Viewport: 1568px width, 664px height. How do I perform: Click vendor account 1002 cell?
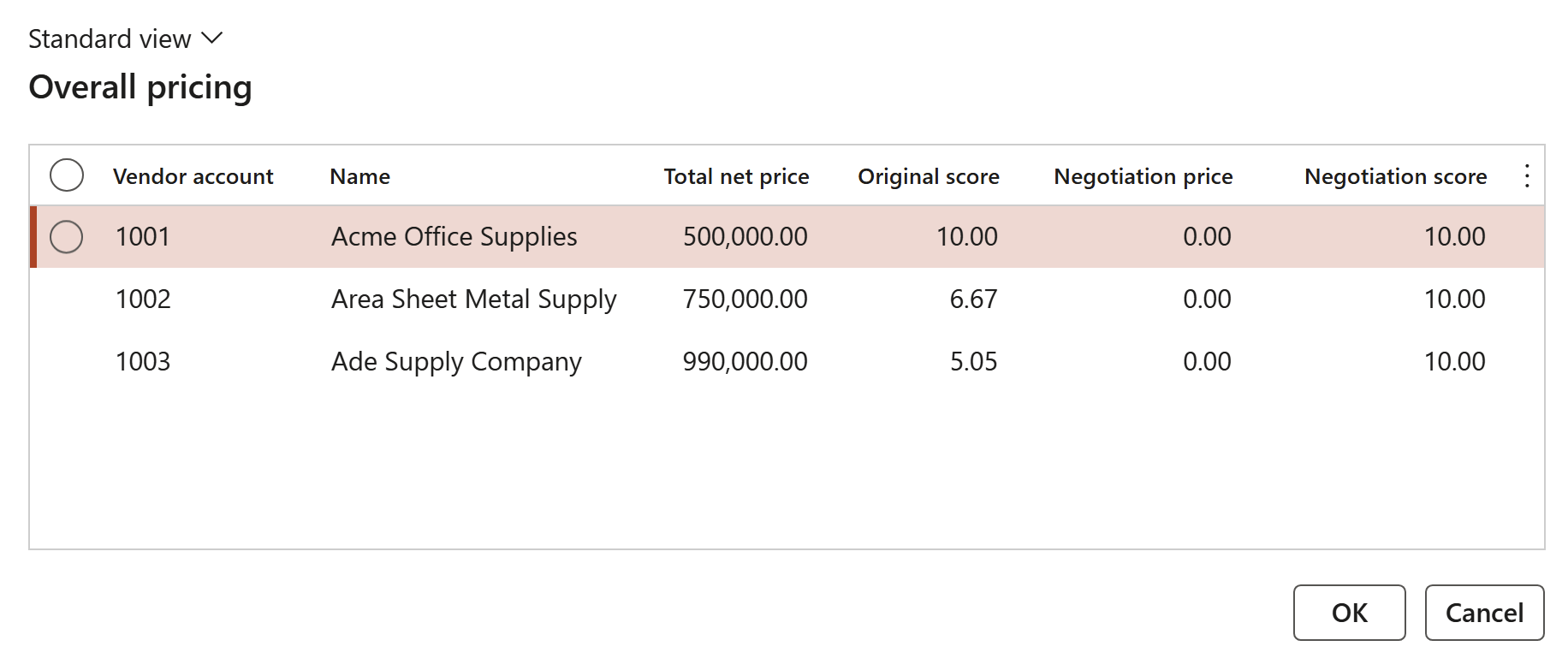click(x=143, y=299)
